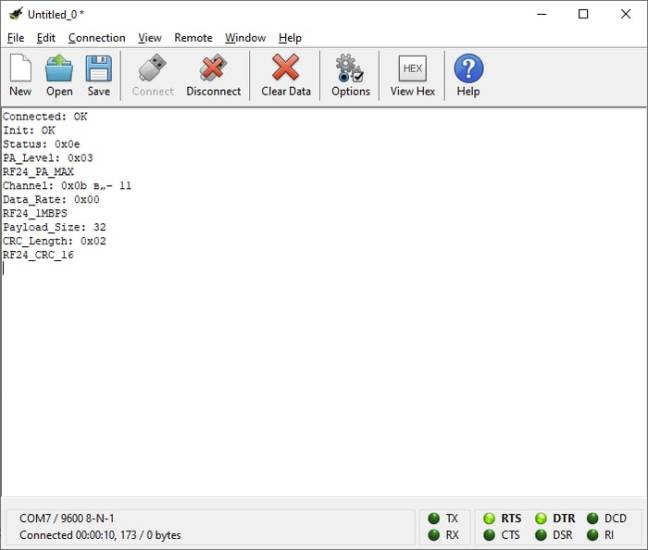The image size is (648, 550).
Task: Expand the Window menu
Action: click(x=245, y=38)
